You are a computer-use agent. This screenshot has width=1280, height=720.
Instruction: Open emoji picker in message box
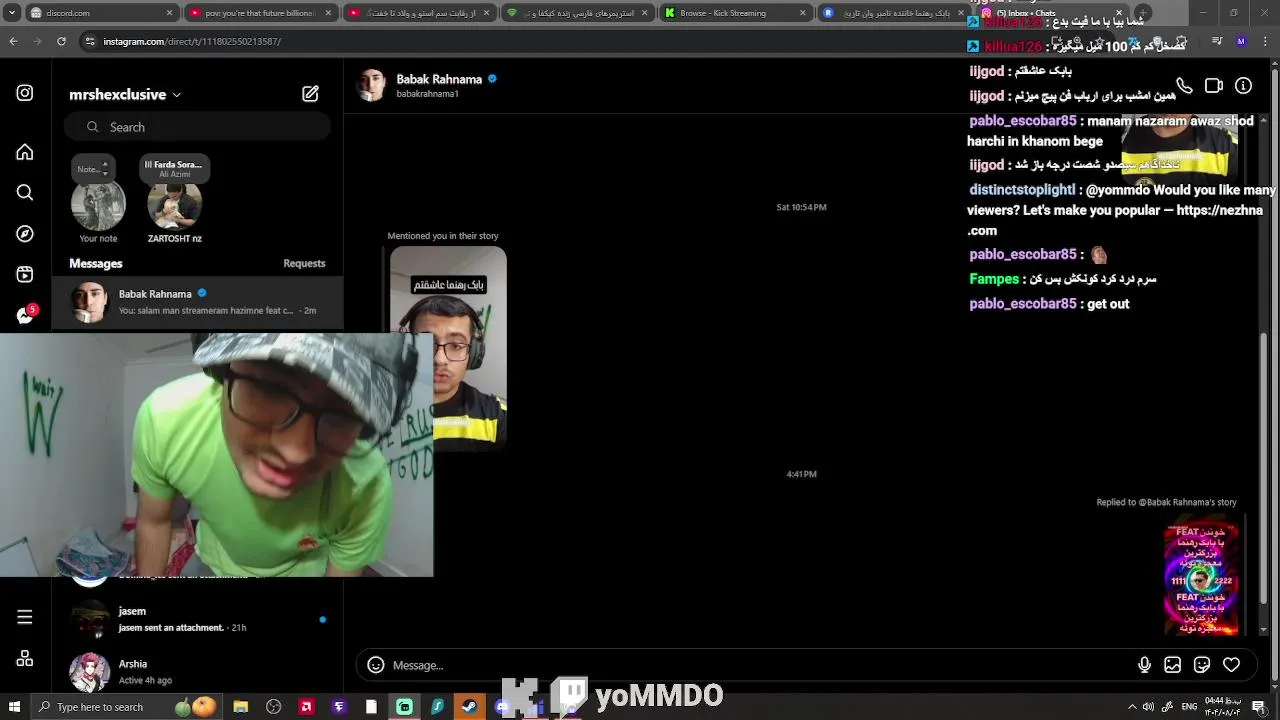(x=376, y=665)
